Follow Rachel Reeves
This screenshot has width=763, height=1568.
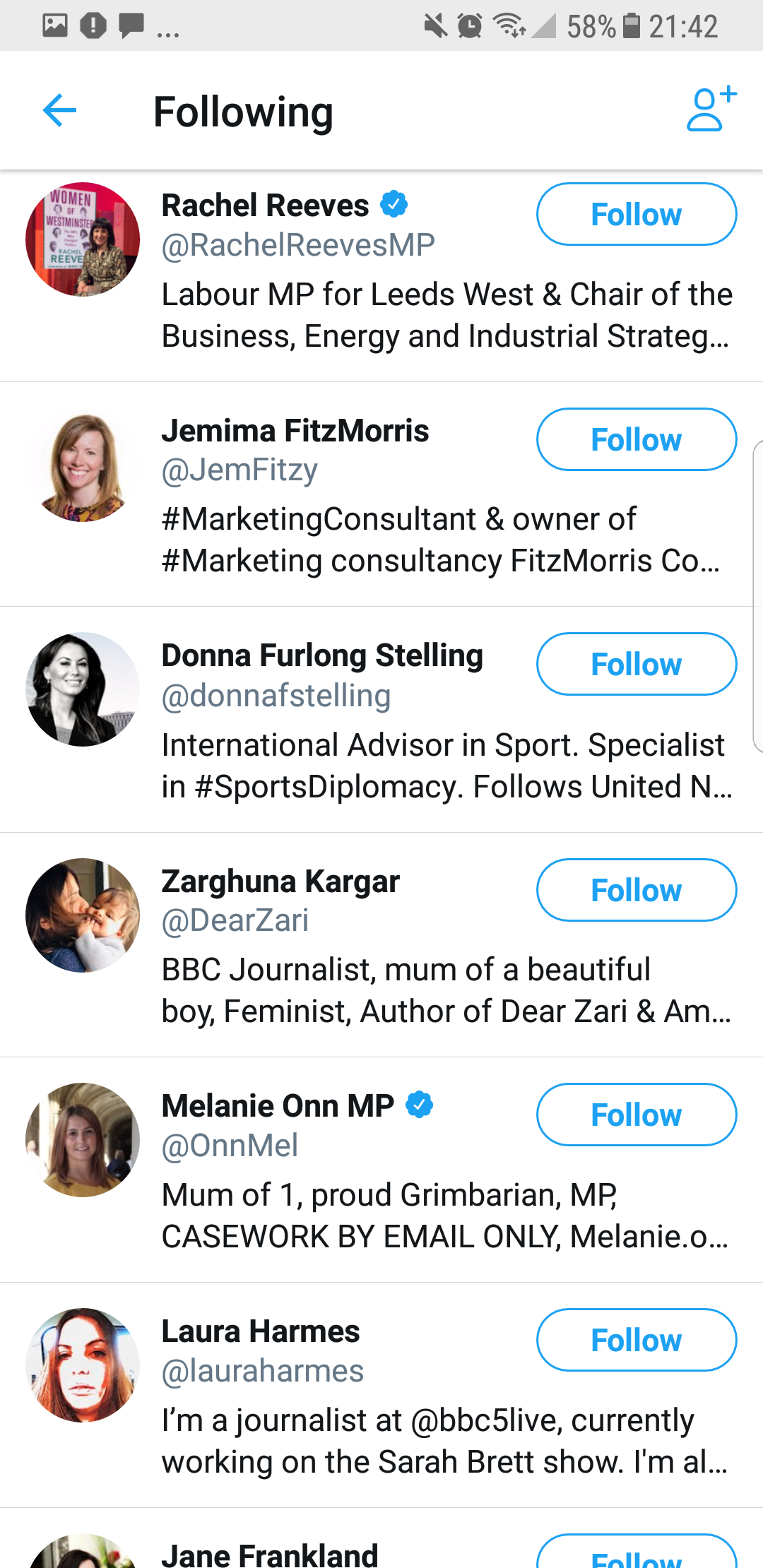point(636,214)
